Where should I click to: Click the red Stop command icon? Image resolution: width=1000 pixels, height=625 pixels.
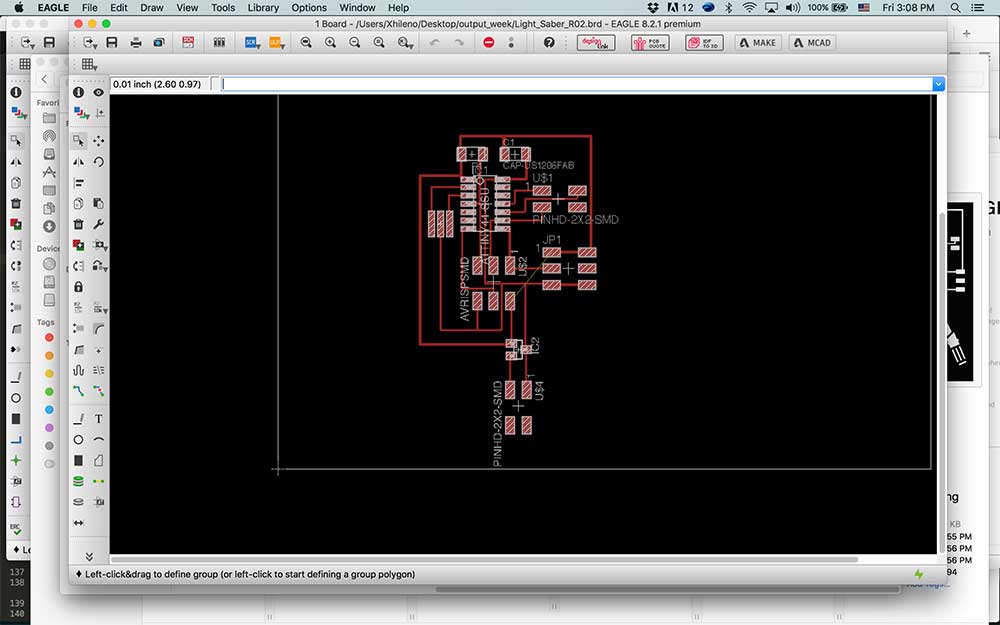click(x=489, y=43)
